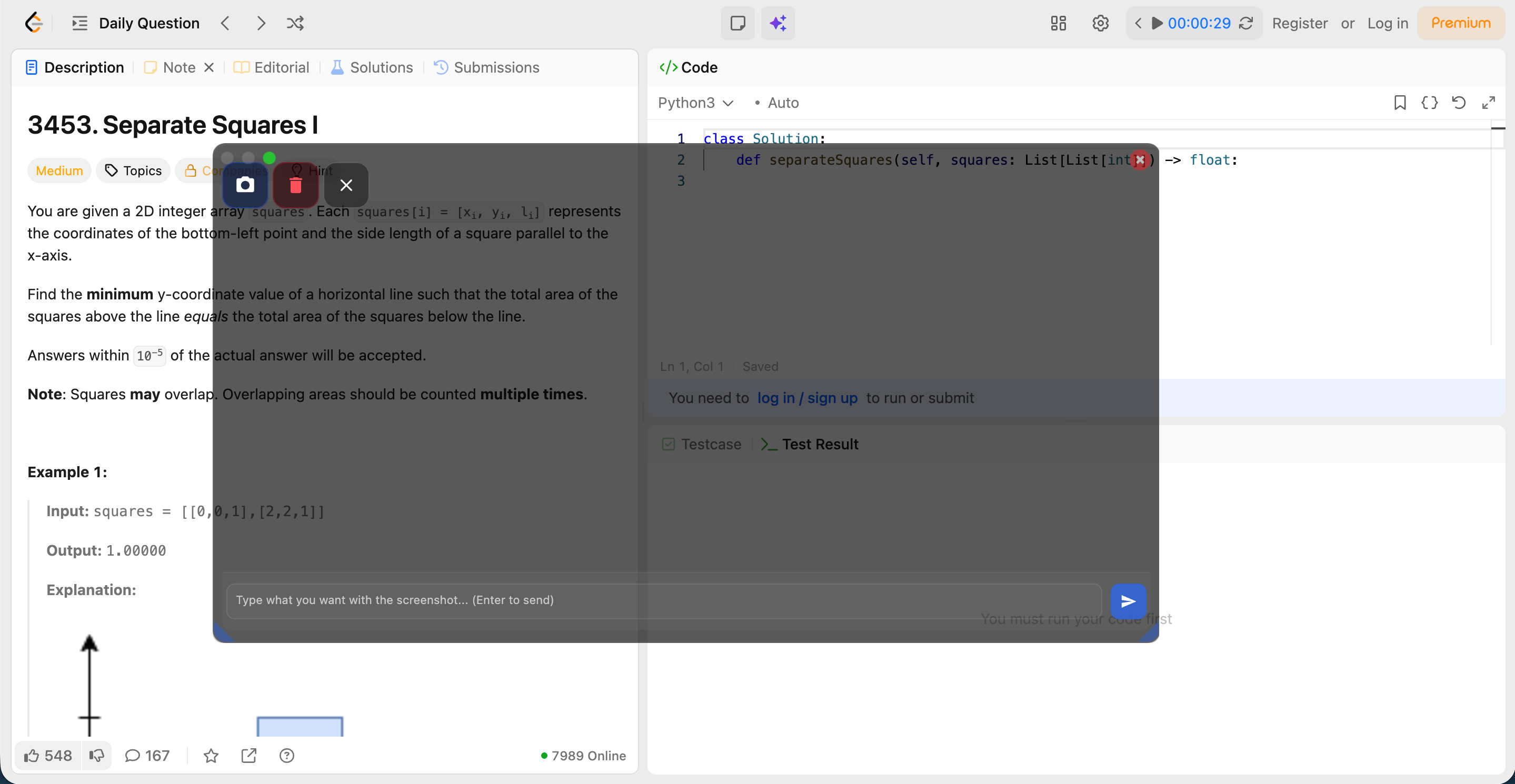The height and width of the screenshot is (784, 1515).
Task: Click the log in / sign up link
Action: click(807, 398)
